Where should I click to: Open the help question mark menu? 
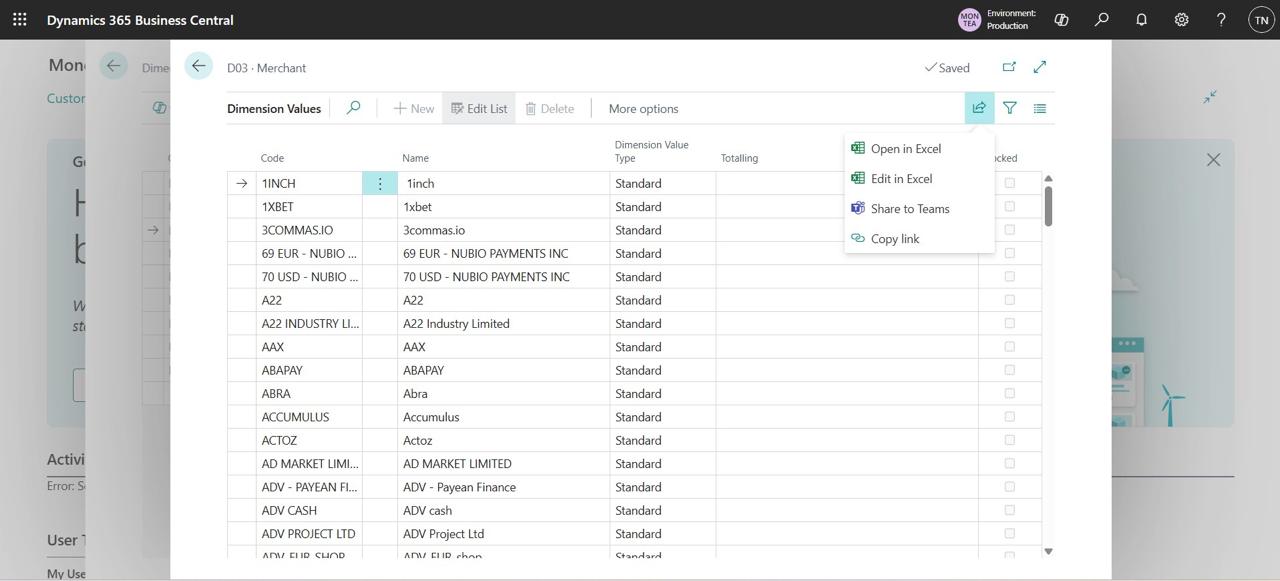[1221, 19]
